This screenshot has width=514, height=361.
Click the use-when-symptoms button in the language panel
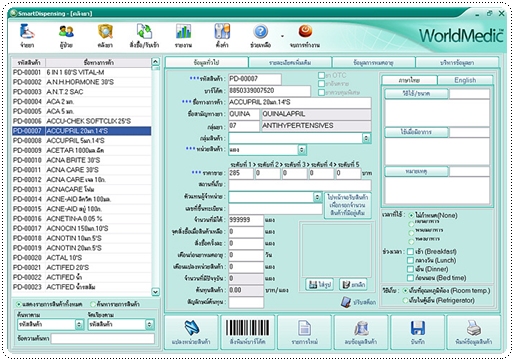pos(416,132)
